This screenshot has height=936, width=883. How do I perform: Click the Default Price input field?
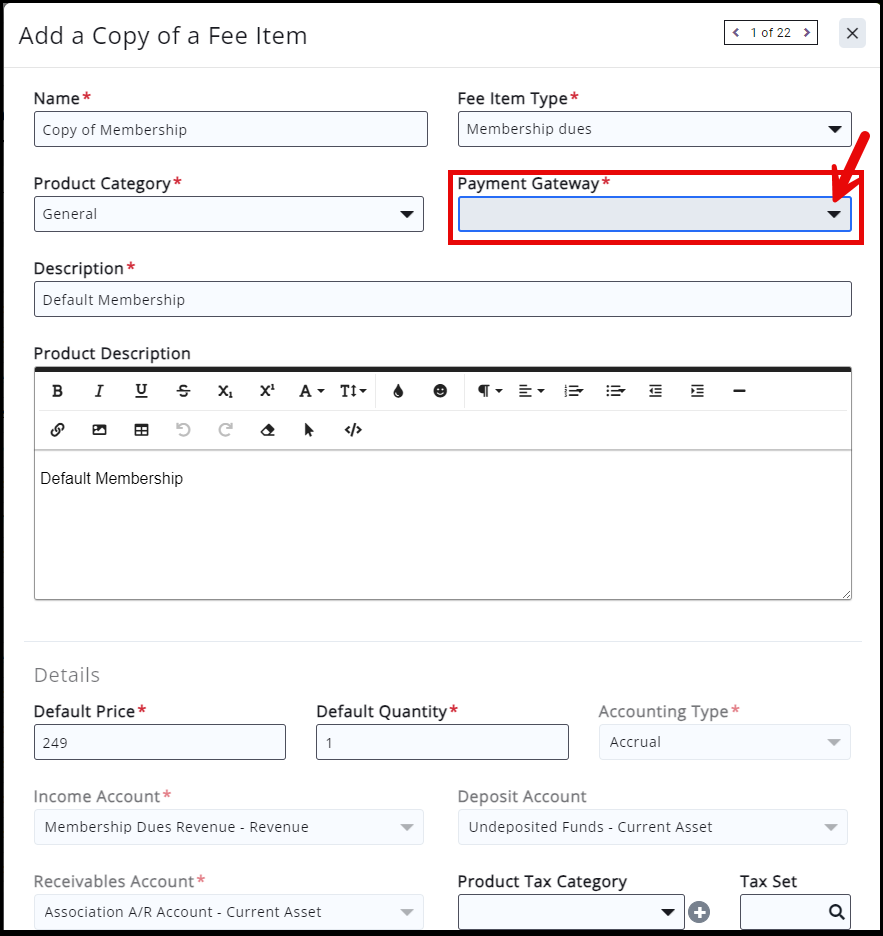(x=159, y=742)
